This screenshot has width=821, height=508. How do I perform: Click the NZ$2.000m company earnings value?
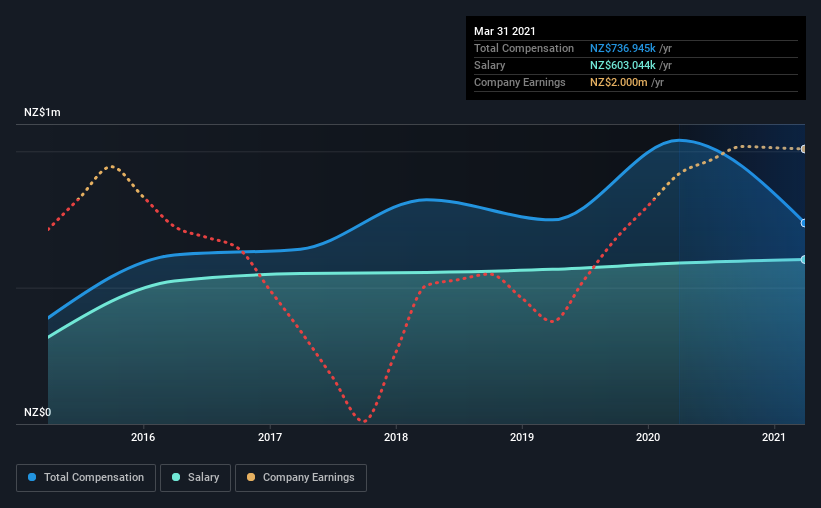point(618,83)
